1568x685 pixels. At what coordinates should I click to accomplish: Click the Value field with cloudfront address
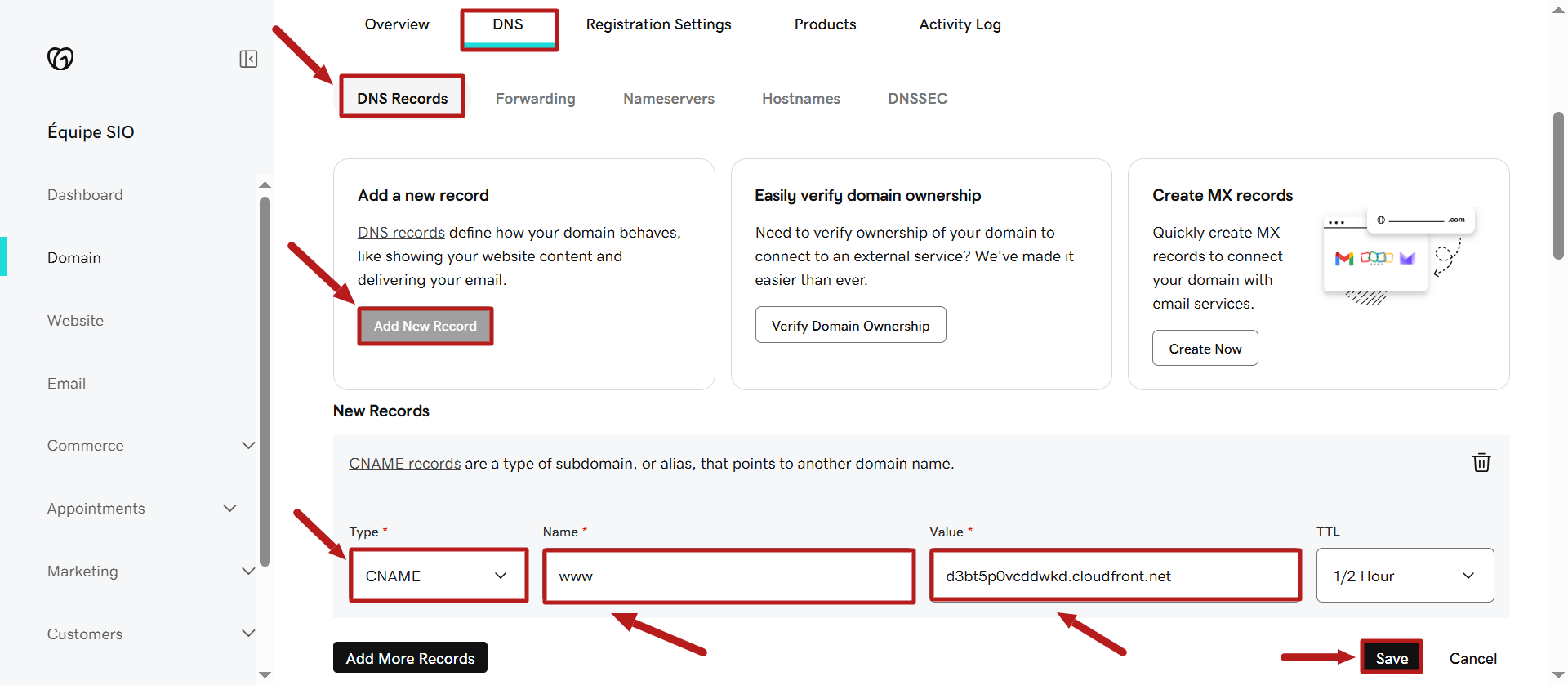pyautogui.click(x=1116, y=576)
